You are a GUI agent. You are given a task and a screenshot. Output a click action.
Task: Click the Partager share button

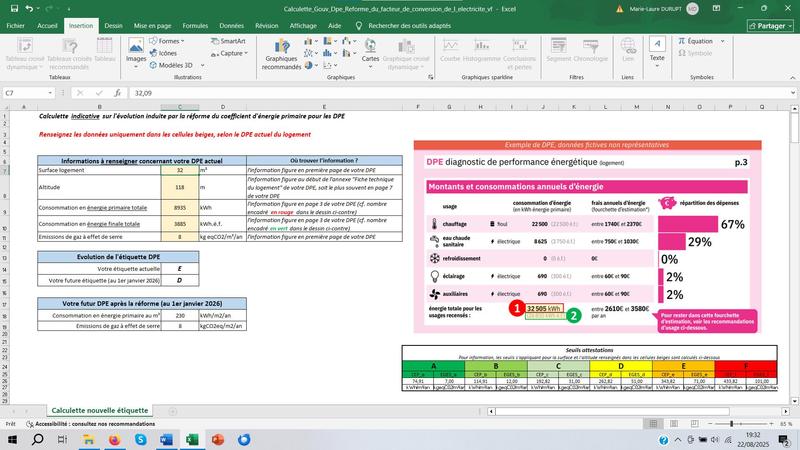pyautogui.click(x=769, y=26)
